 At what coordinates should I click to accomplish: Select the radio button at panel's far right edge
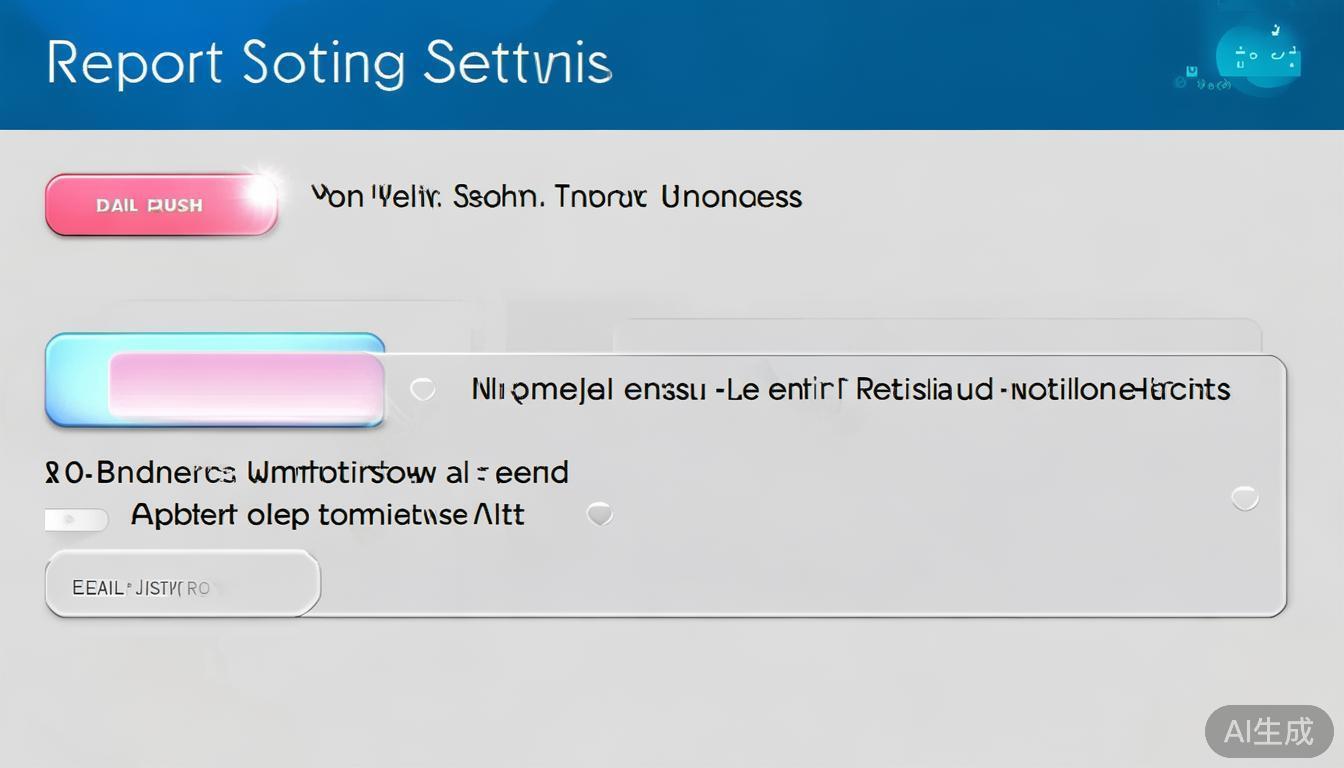pyautogui.click(x=1244, y=497)
